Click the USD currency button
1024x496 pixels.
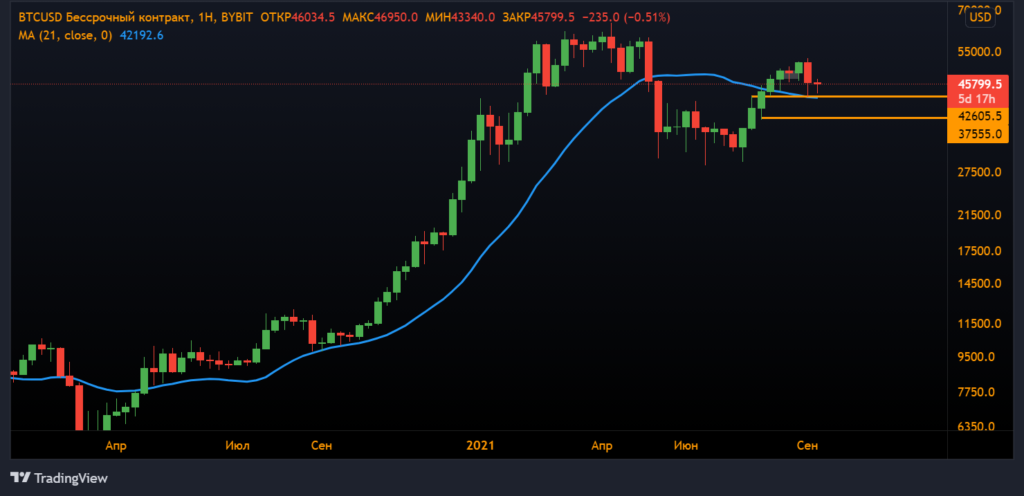coord(980,18)
